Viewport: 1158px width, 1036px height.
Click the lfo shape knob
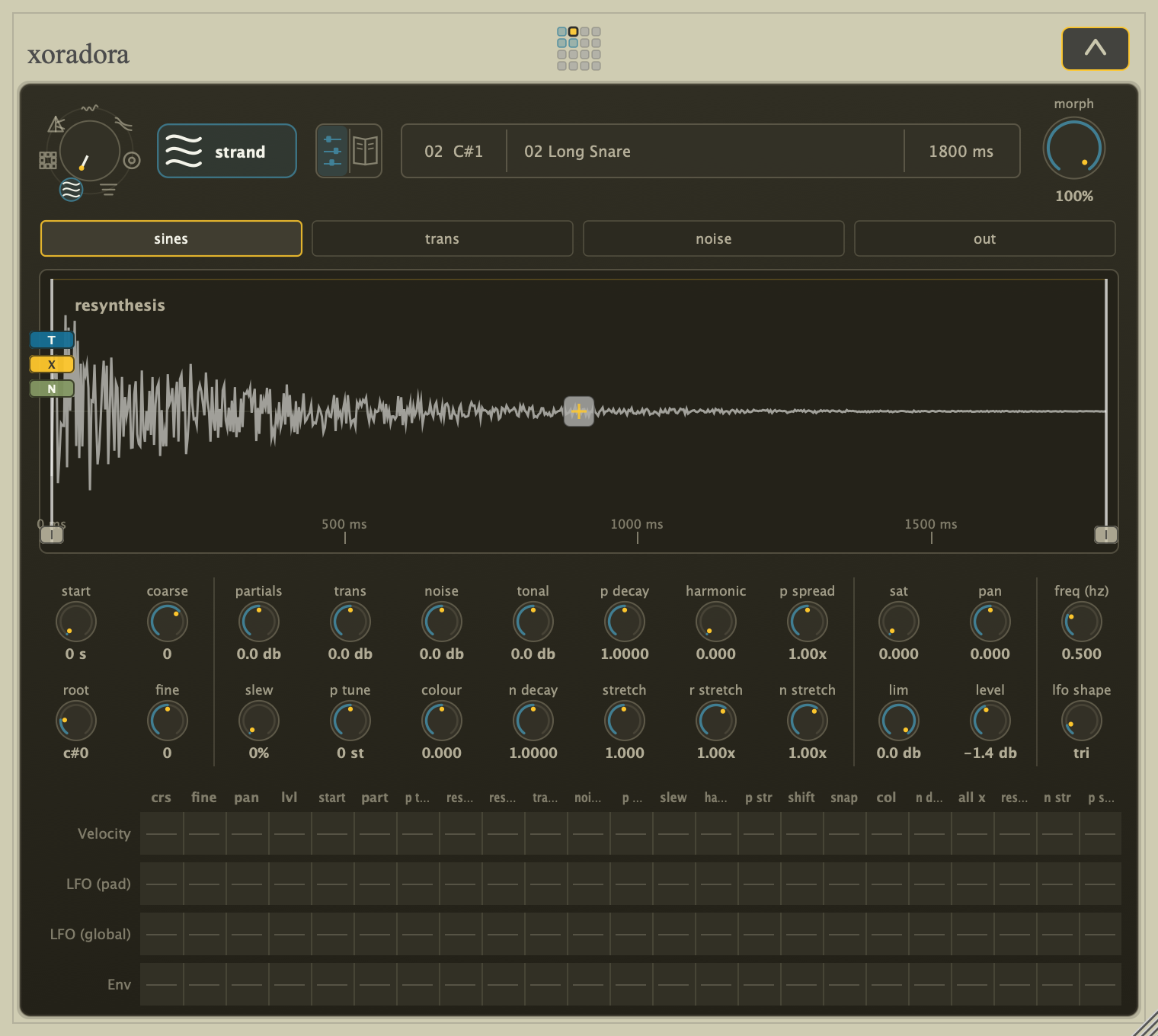tap(1082, 721)
